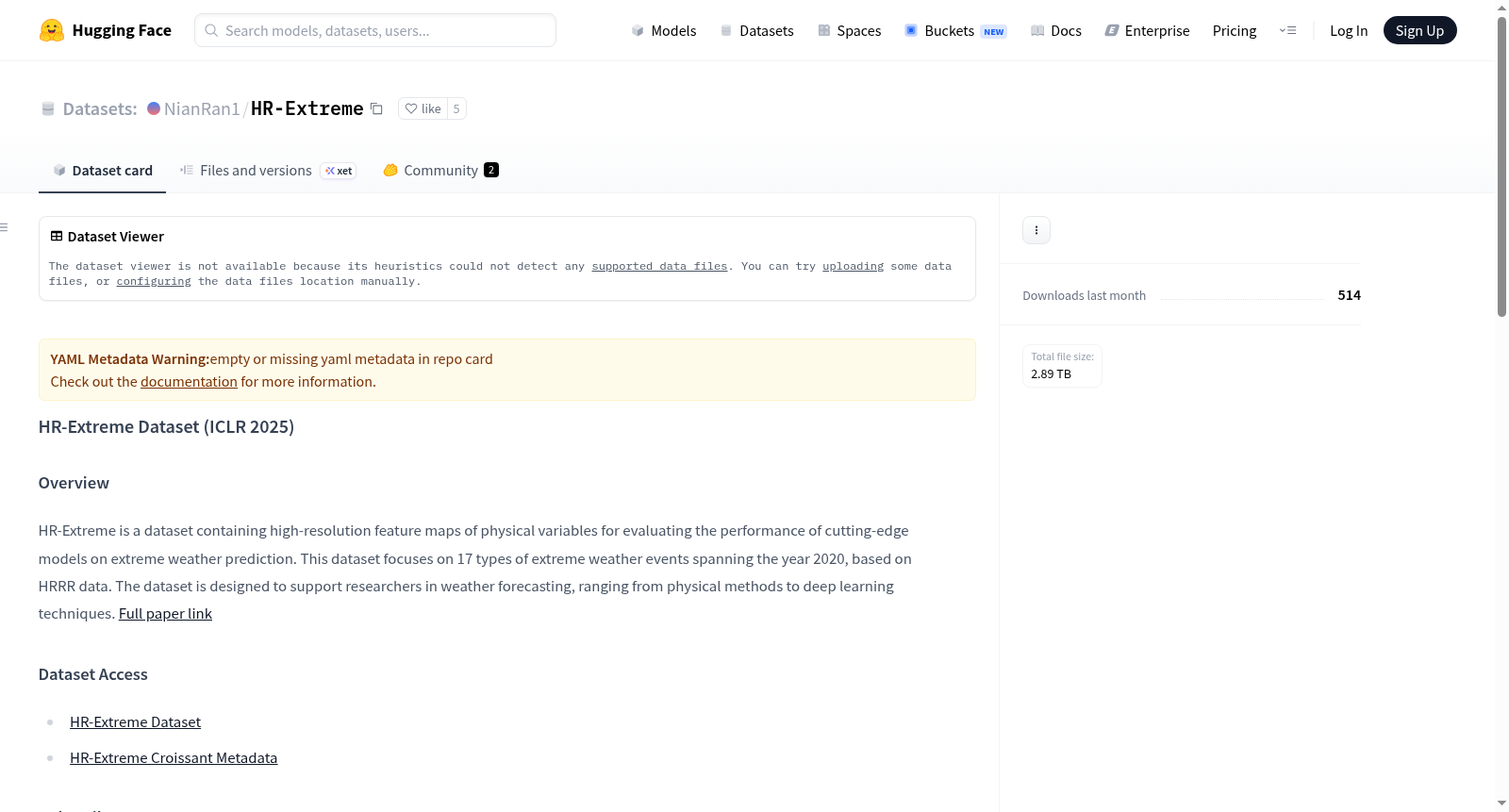
Task: Go to the Enterprise page
Action: pos(1147,30)
